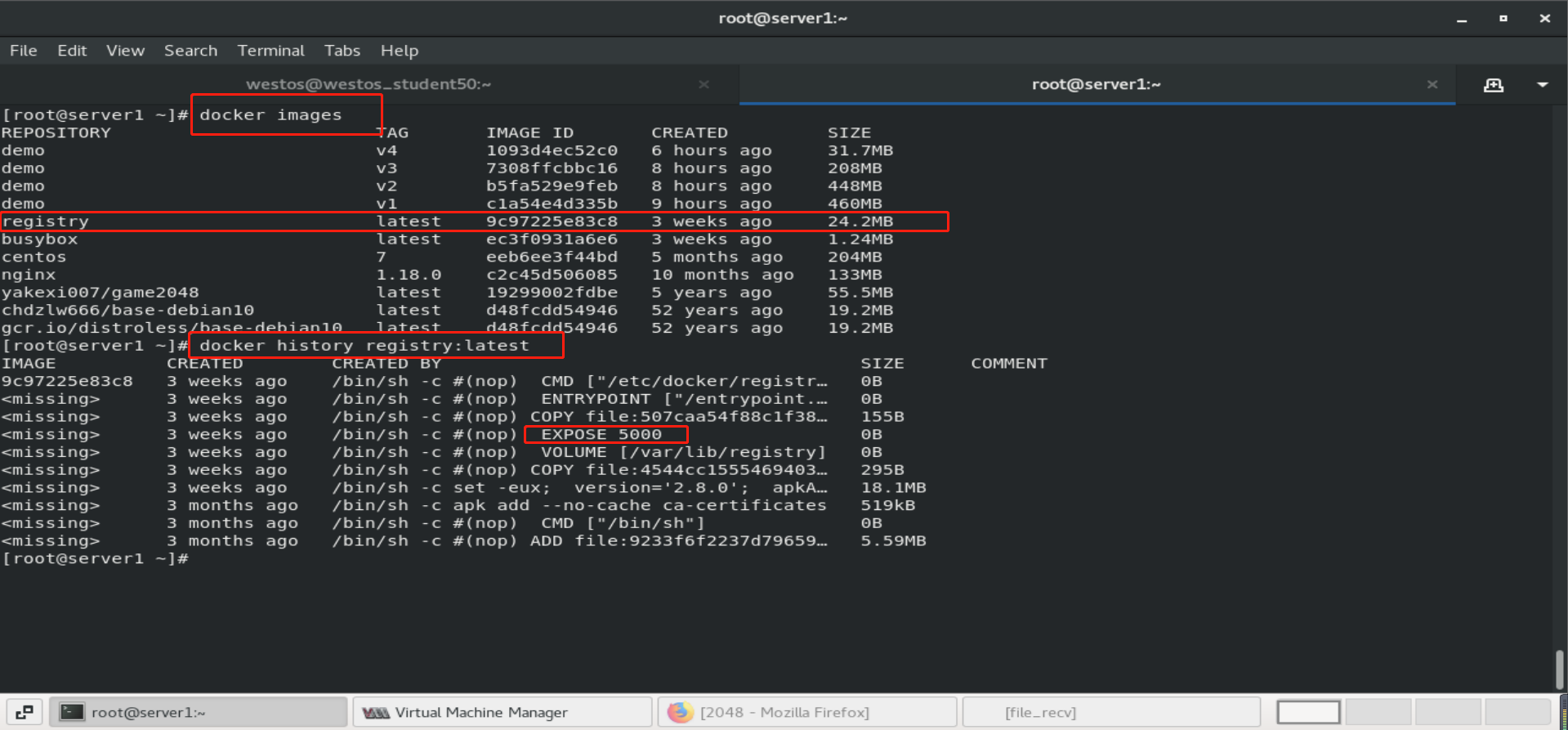Open the Search menu
1568x730 pixels.
coord(190,51)
